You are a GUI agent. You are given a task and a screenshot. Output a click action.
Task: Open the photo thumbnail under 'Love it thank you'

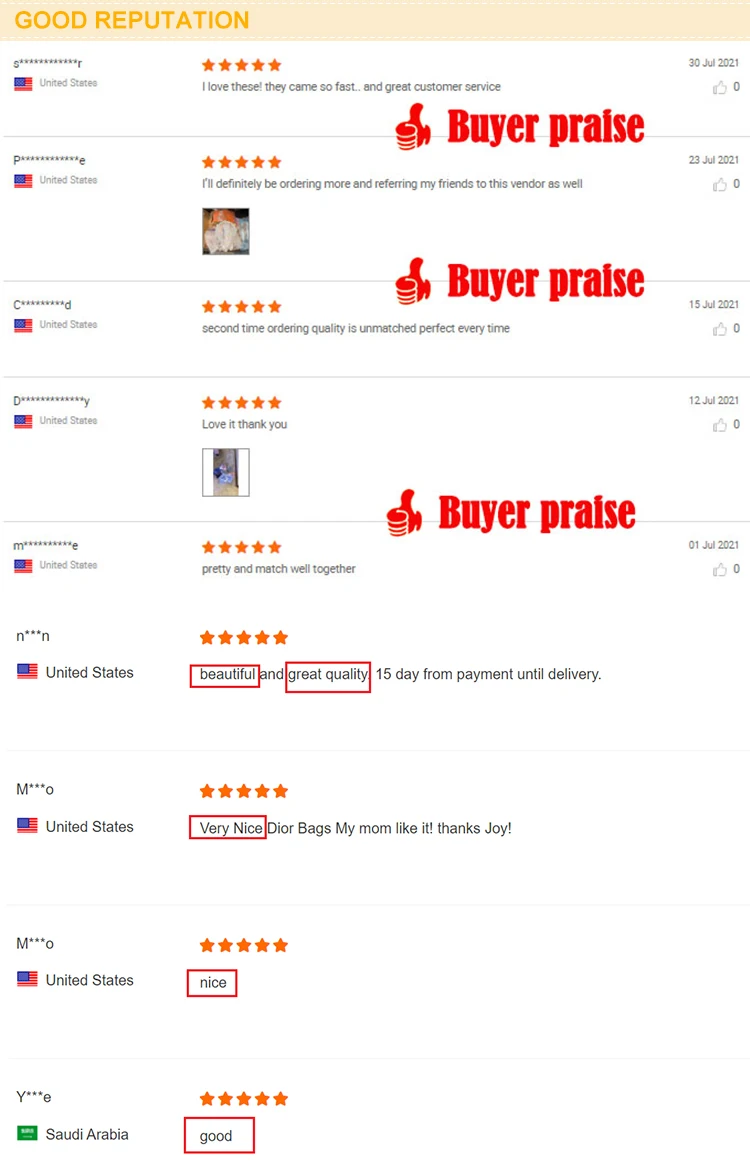tap(226, 472)
